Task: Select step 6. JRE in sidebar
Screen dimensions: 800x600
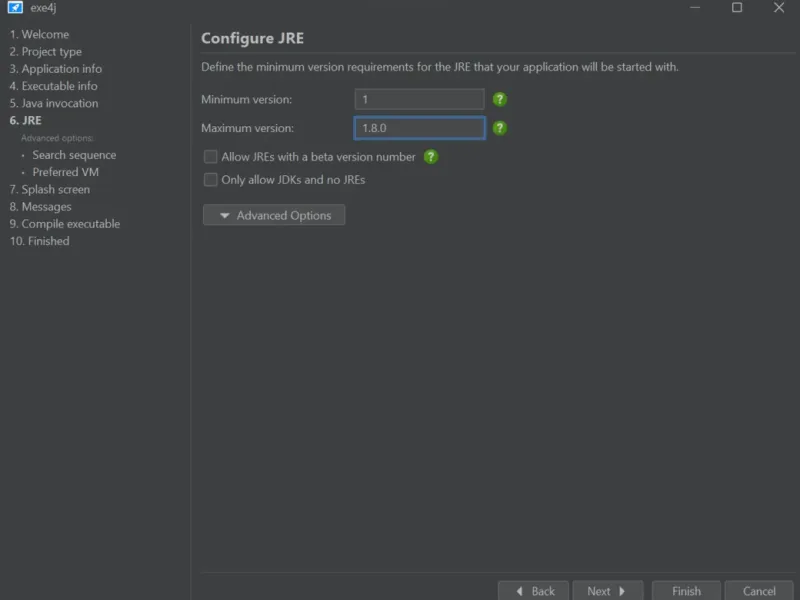Action: point(26,120)
